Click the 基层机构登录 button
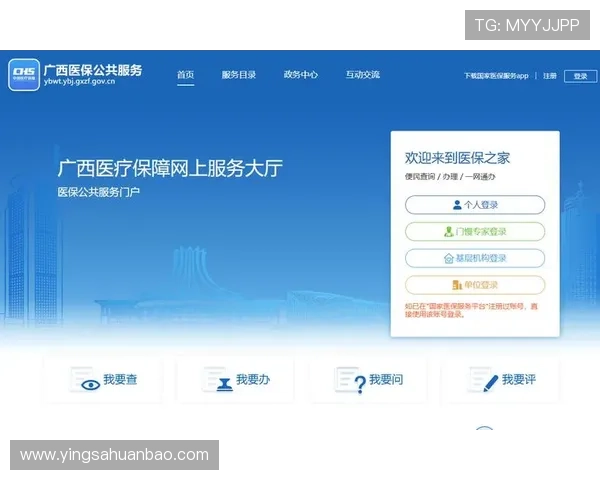This screenshot has height=480, width=600. click(x=475, y=258)
